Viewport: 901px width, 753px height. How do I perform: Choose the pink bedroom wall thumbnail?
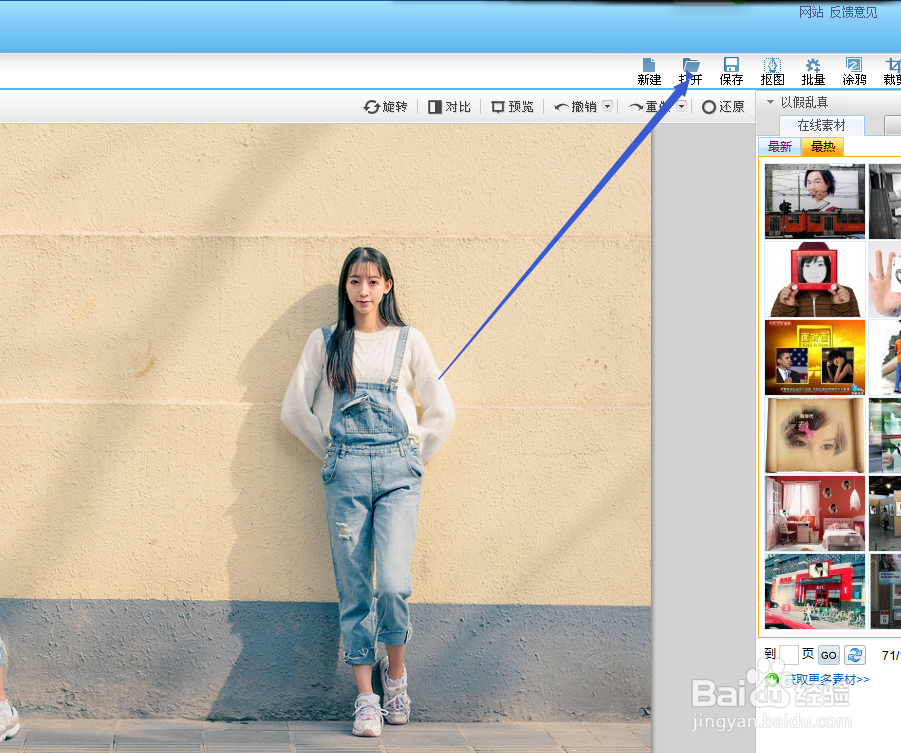click(x=815, y=513)
